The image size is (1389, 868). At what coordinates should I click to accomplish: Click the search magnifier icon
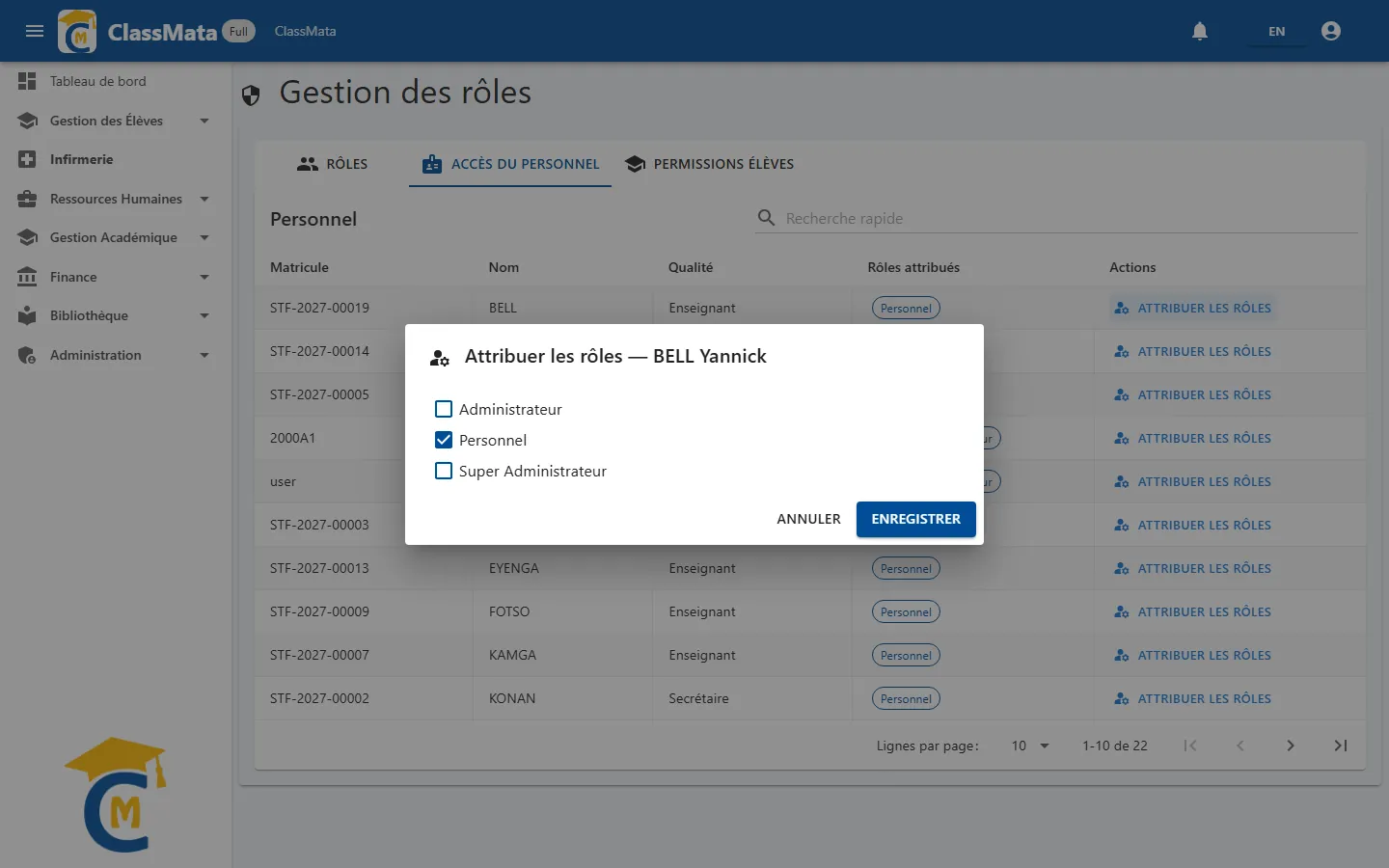tap(767, 218)
